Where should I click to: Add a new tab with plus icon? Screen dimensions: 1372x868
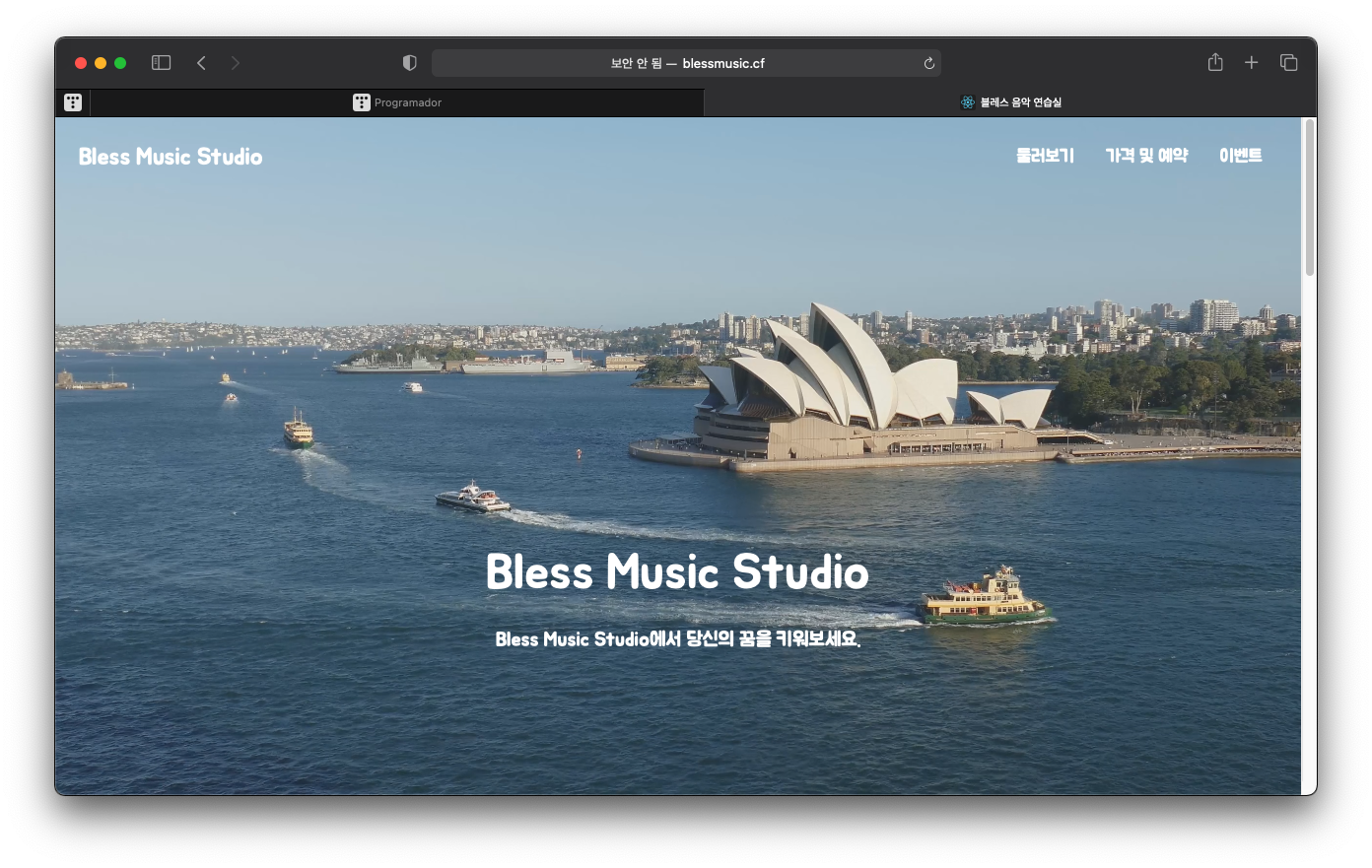(1251, 63)
